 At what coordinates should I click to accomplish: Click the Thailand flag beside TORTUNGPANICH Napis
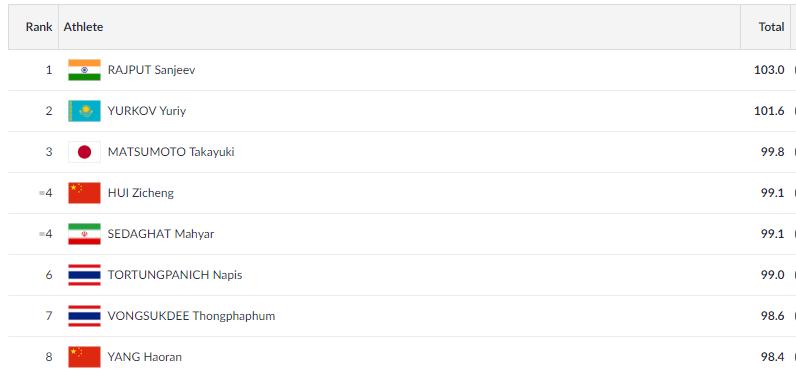pos(84,275)
